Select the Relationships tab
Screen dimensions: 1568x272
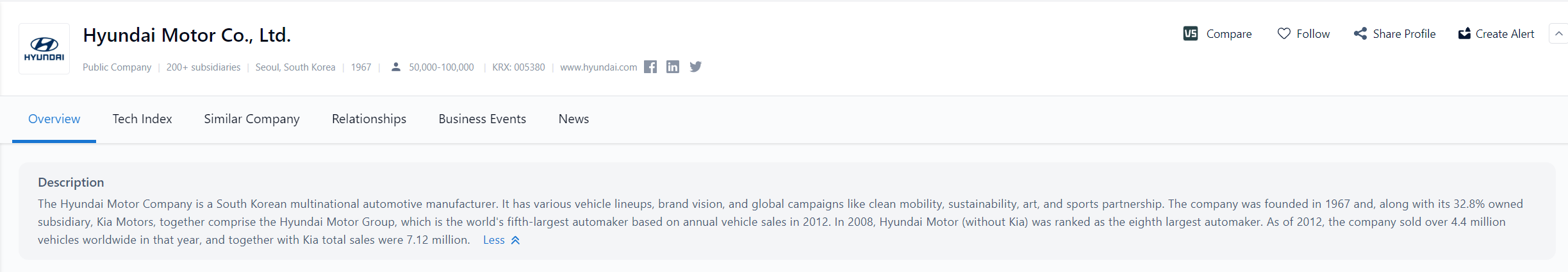(x=369, y=119)
